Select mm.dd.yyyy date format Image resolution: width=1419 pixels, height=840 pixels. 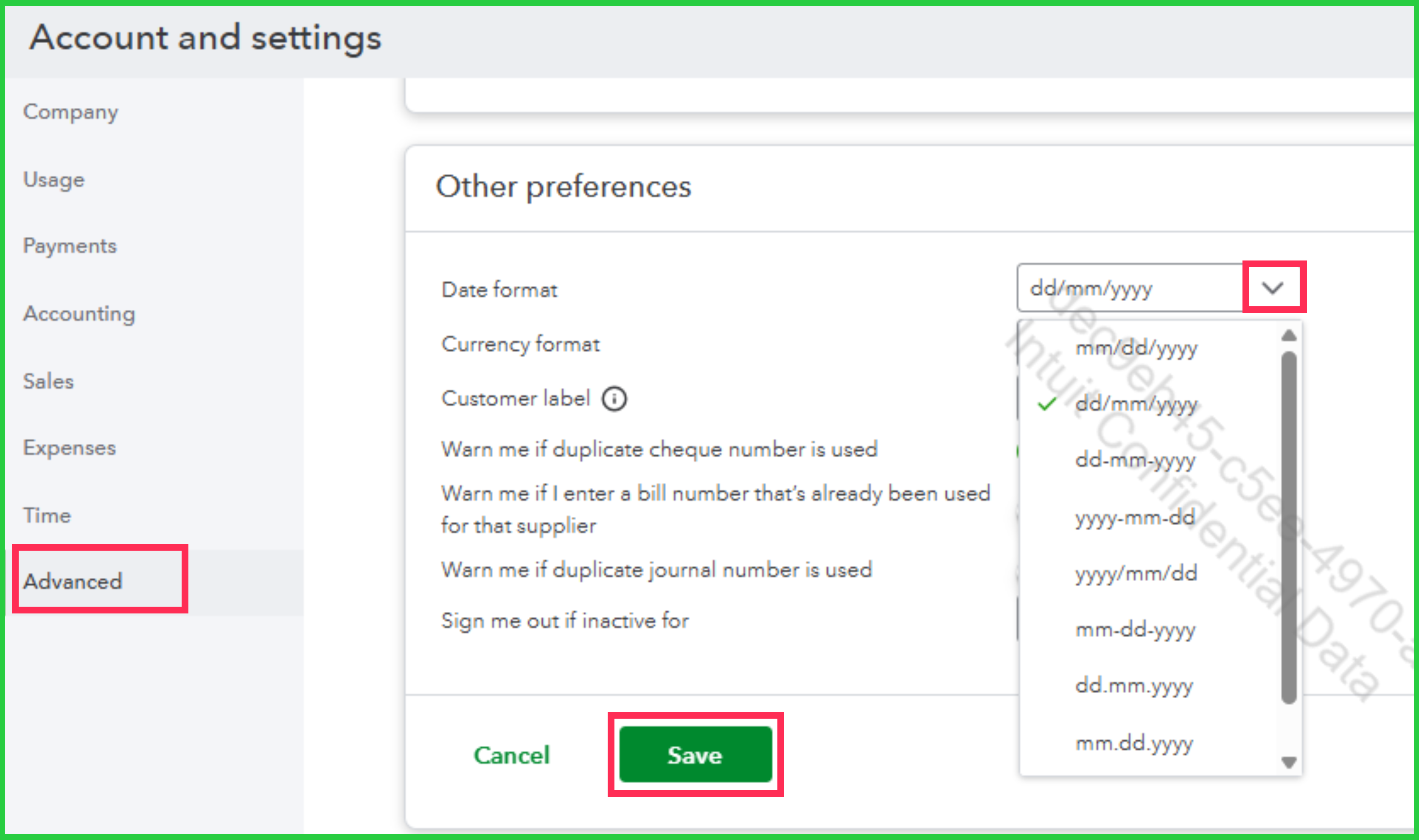[x=1134, y=743]
